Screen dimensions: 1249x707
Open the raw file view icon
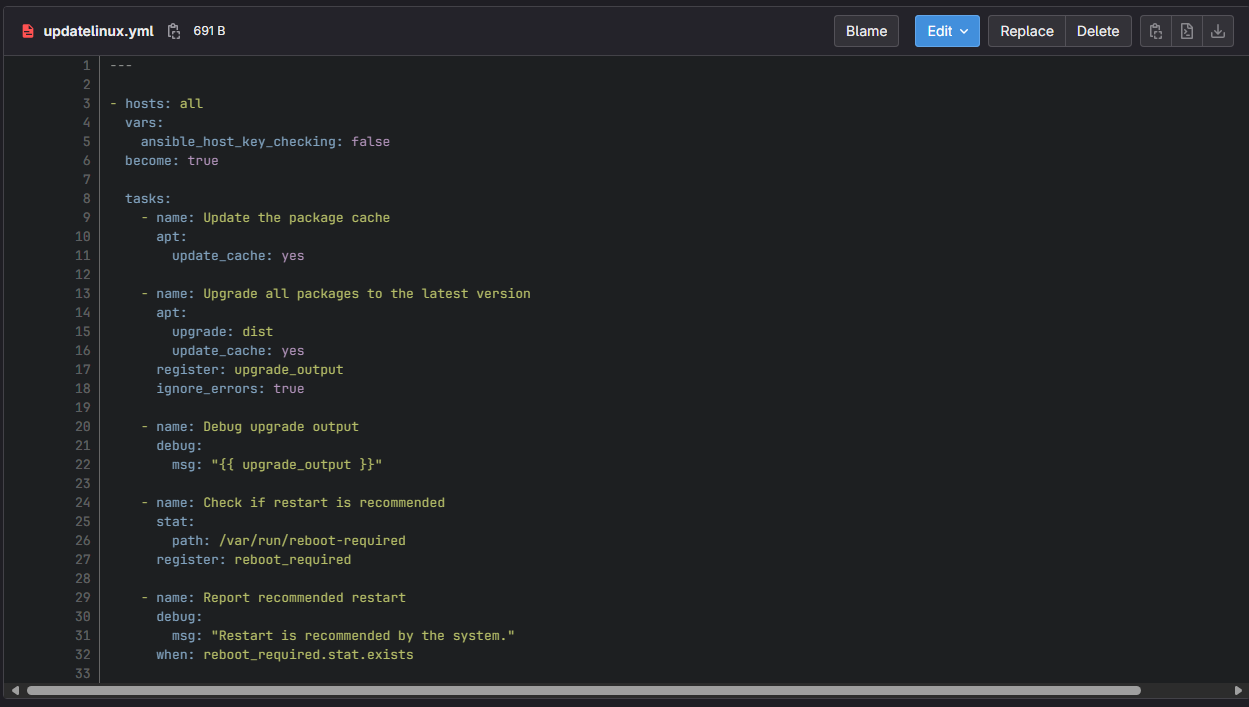[x=1186, y=31]
